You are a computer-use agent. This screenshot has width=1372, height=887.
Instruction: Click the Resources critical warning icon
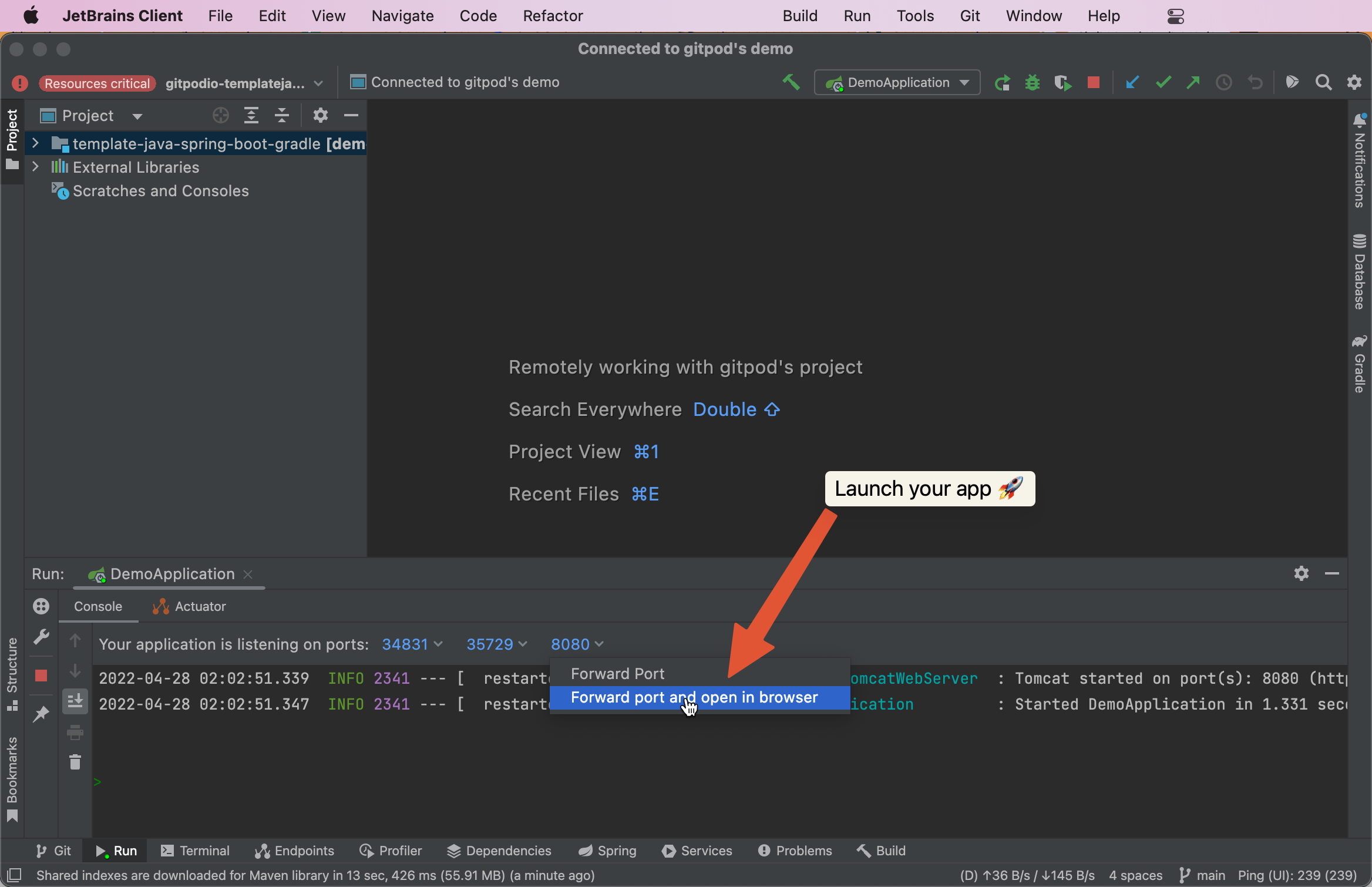point(20,83)
